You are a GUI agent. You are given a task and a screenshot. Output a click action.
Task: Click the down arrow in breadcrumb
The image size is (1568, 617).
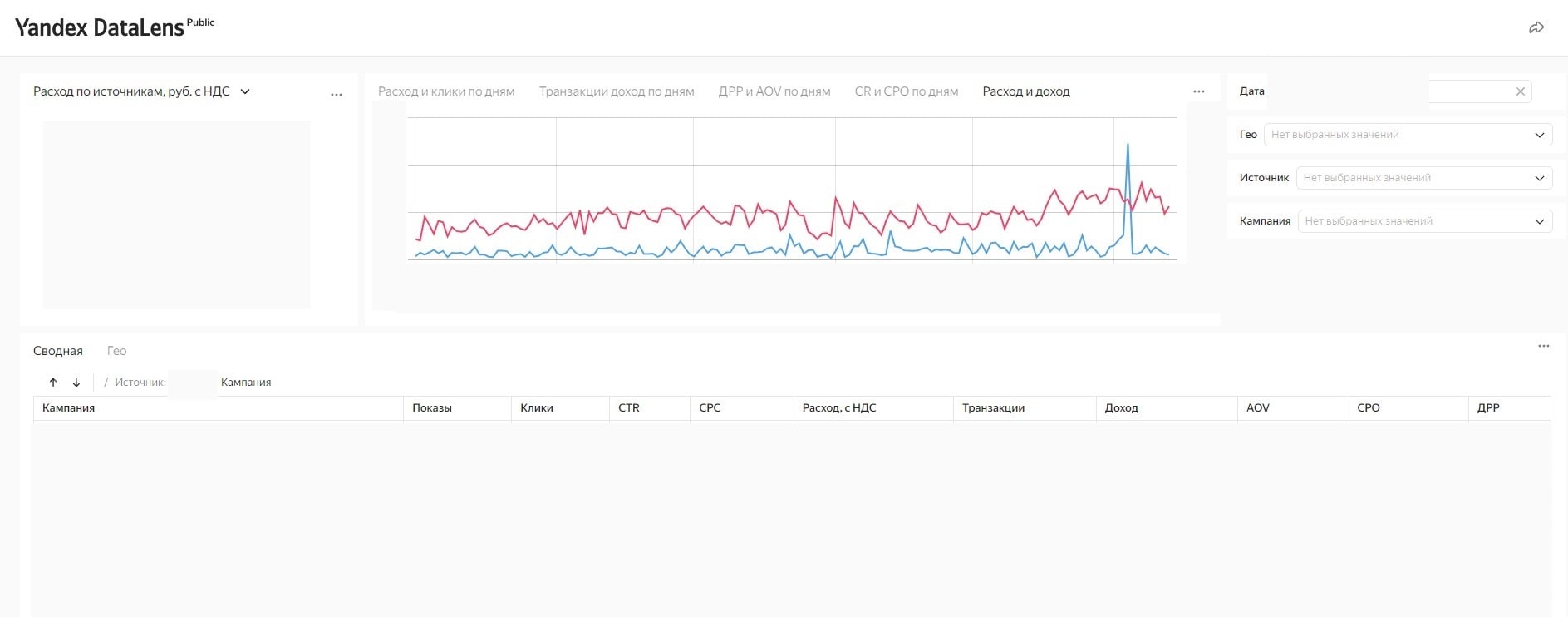[76, 383]
